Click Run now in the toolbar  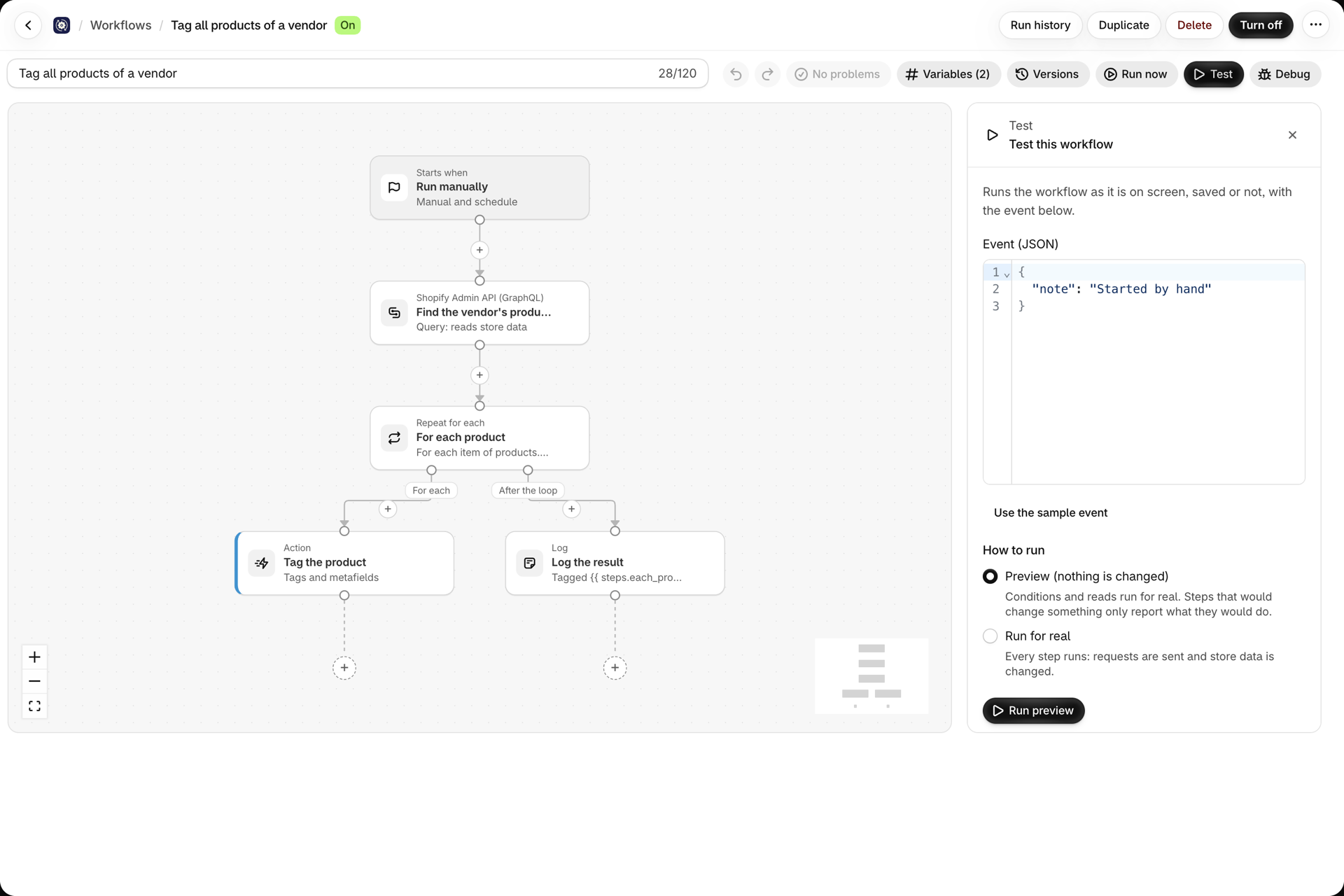(x=1135, y=74)
